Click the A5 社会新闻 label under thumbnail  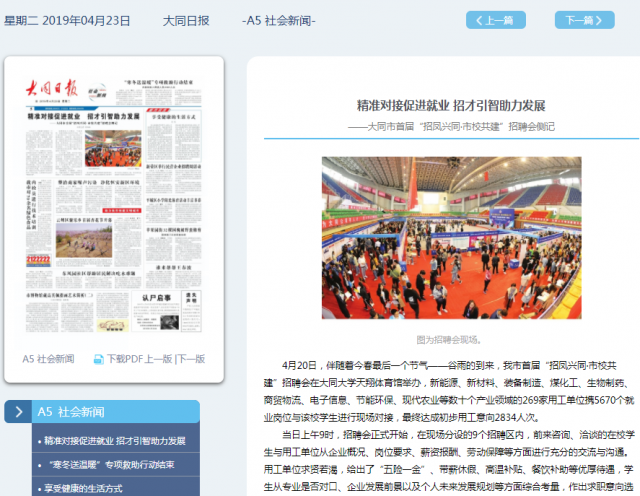[x=49, y=359]
